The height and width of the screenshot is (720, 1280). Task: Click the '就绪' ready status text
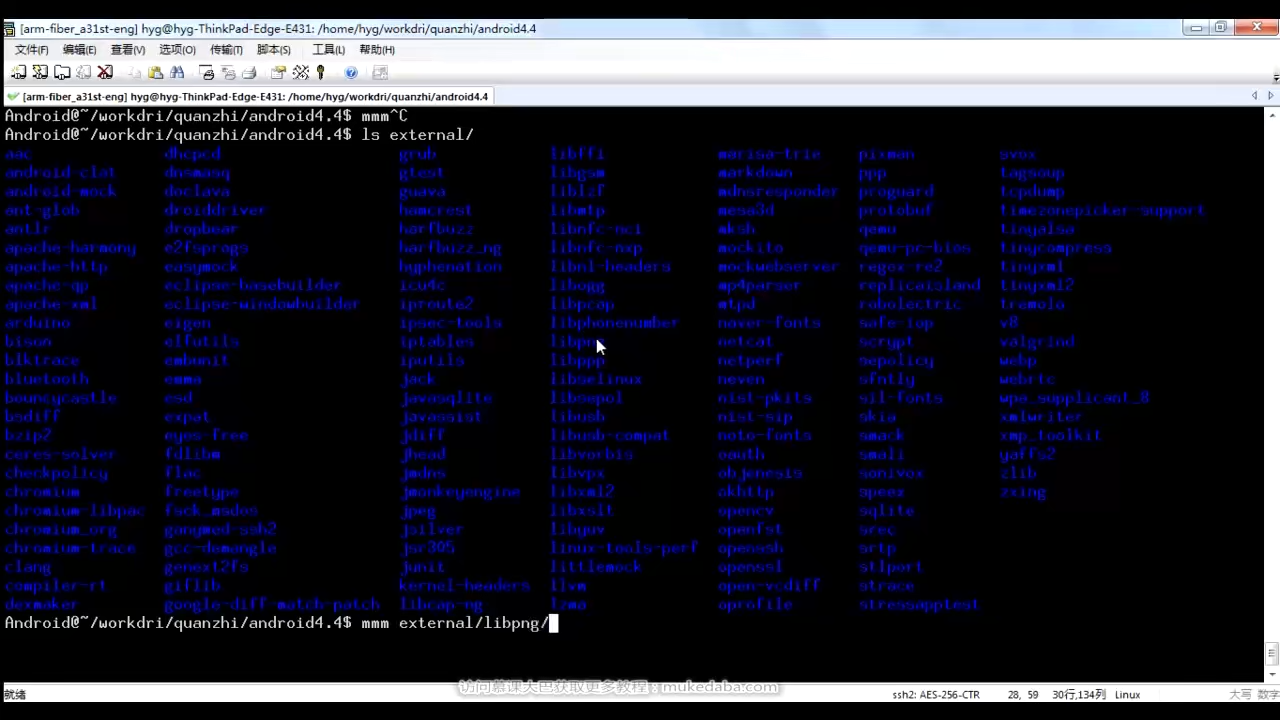coord(15,694)
